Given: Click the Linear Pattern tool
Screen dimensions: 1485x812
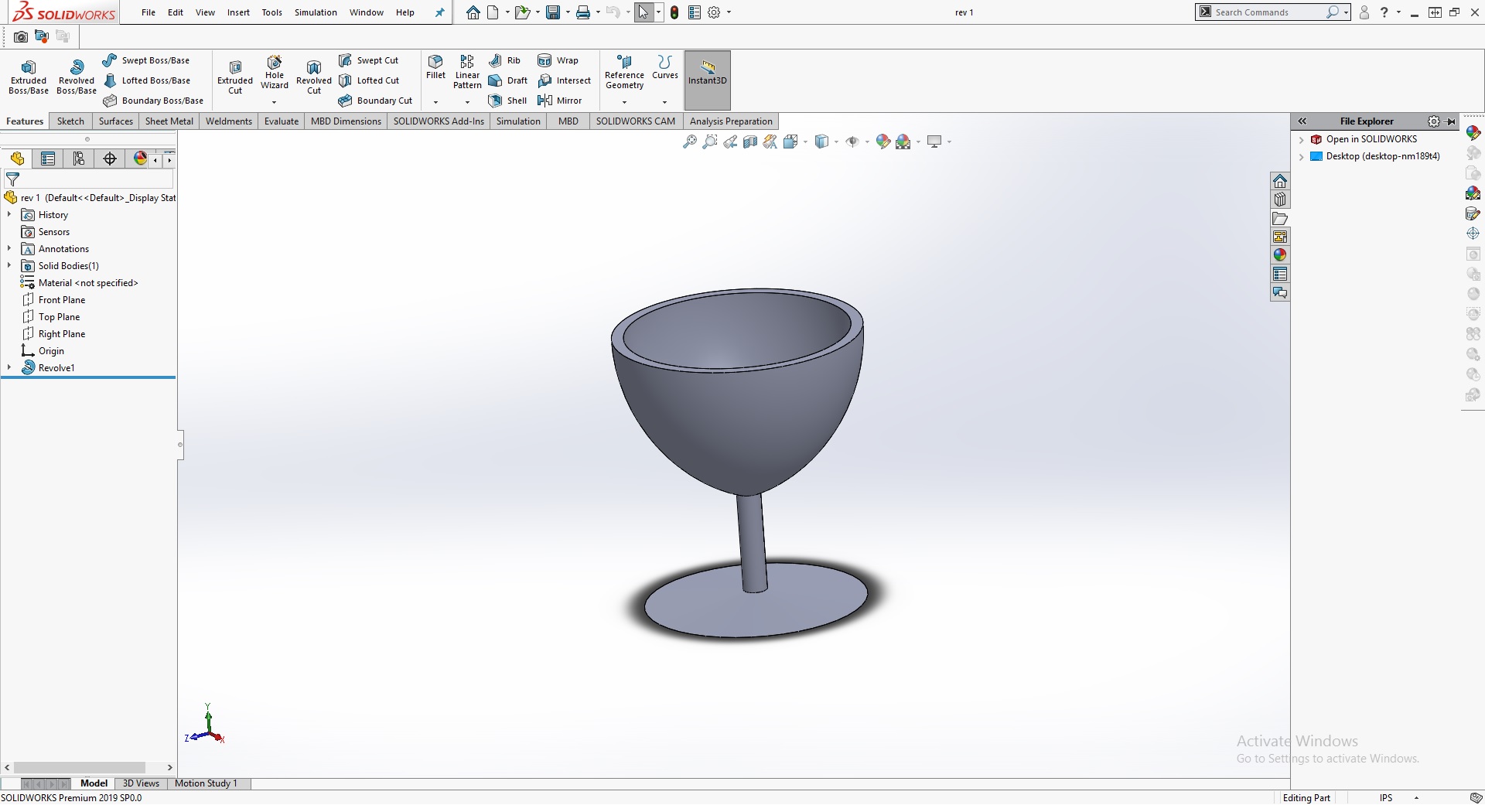Looking at the screenshot, I should [x=467, y=72].
